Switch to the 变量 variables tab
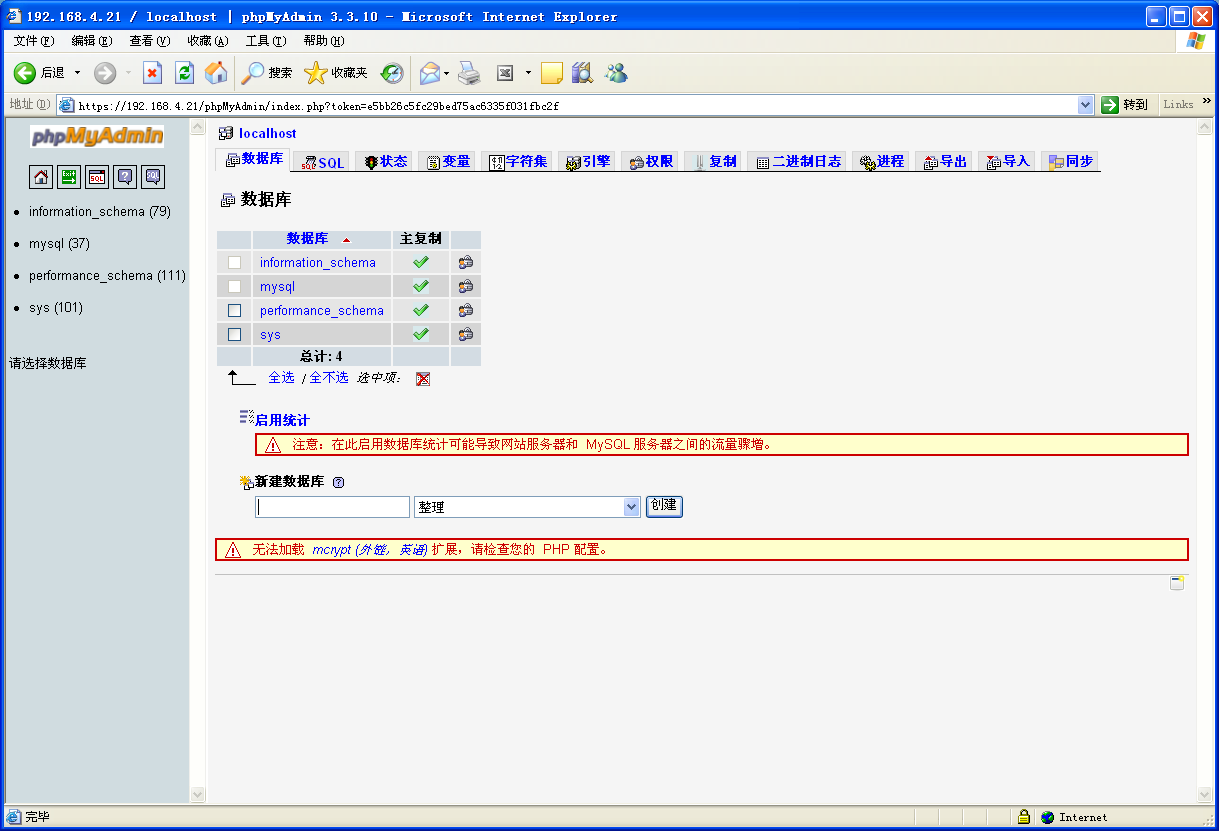Viewport: 1219px width, 831px height. (x=448, y=162)
